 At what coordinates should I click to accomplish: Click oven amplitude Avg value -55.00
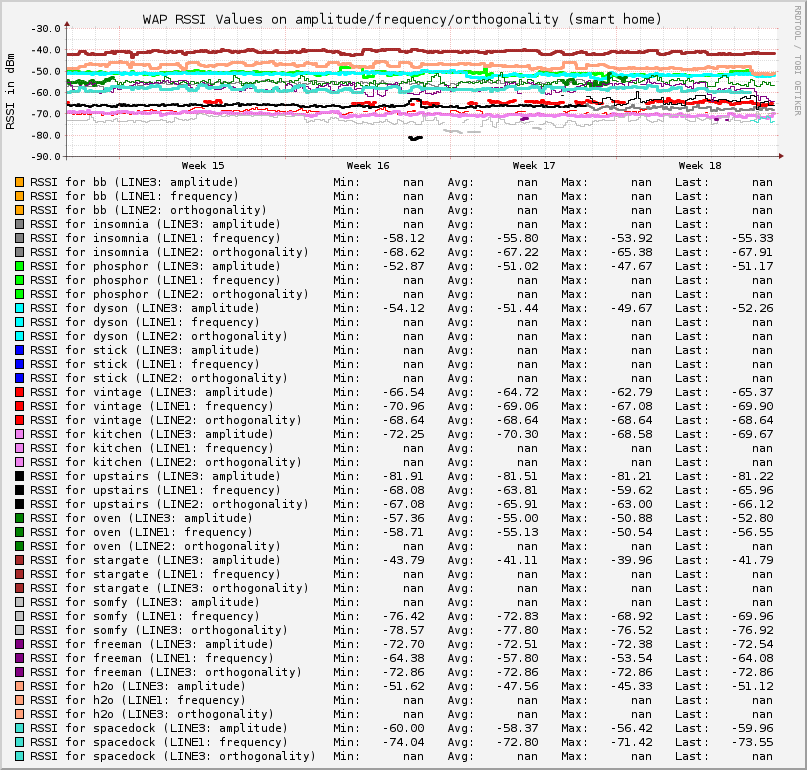(x=517, y=518)
